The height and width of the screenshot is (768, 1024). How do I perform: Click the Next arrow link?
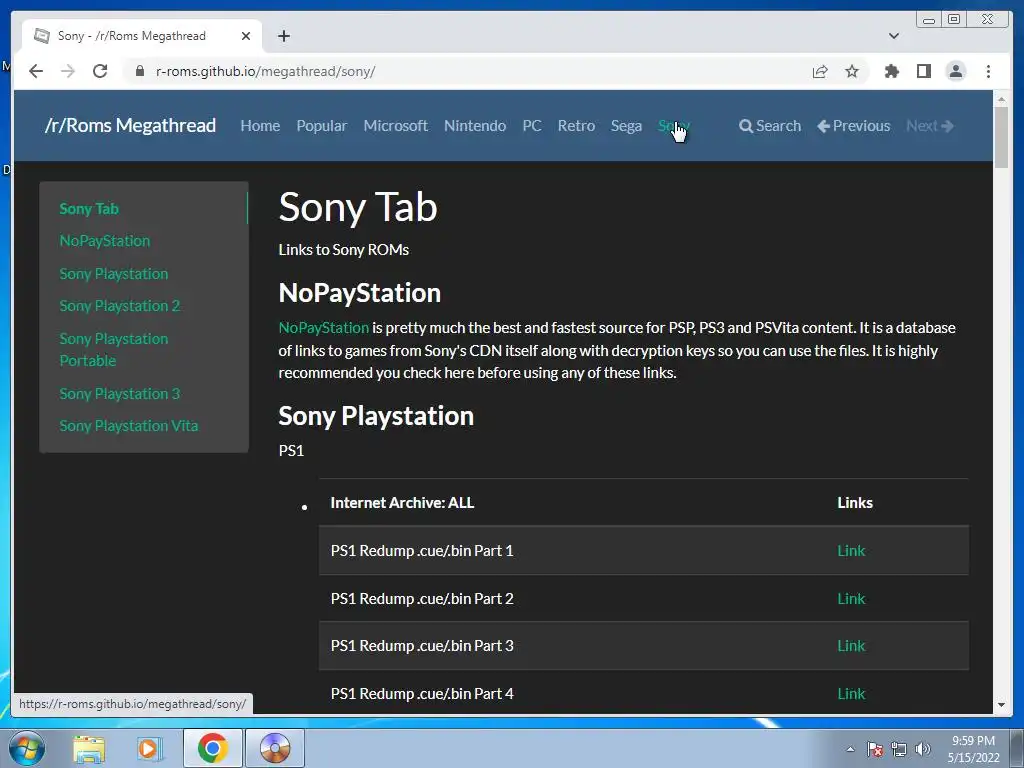click(930, 126)
